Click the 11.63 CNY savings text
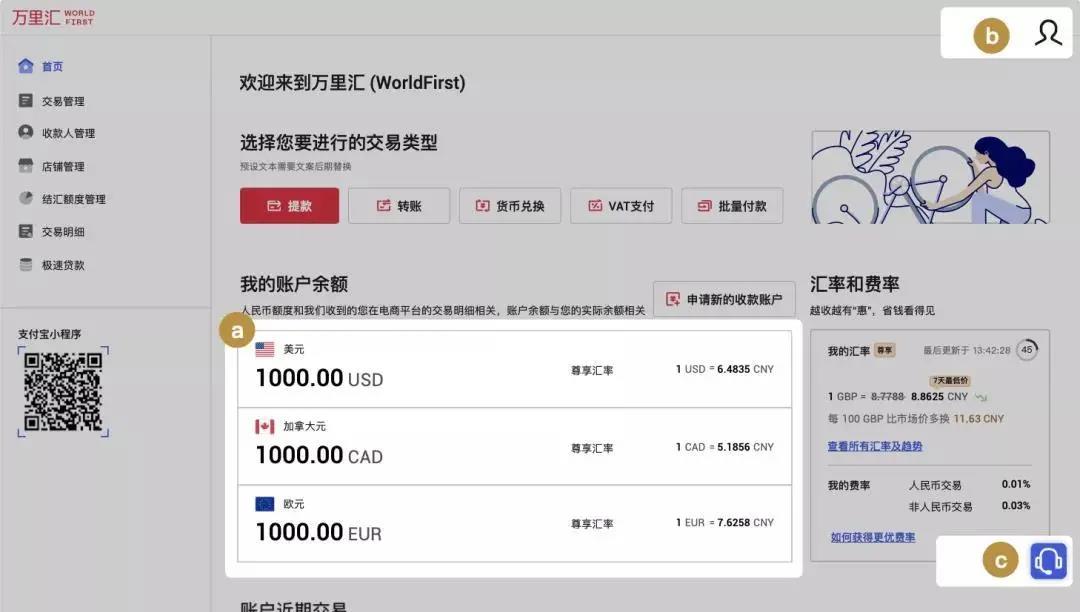This screenshot has height=612, width=1080. point(979,419)
